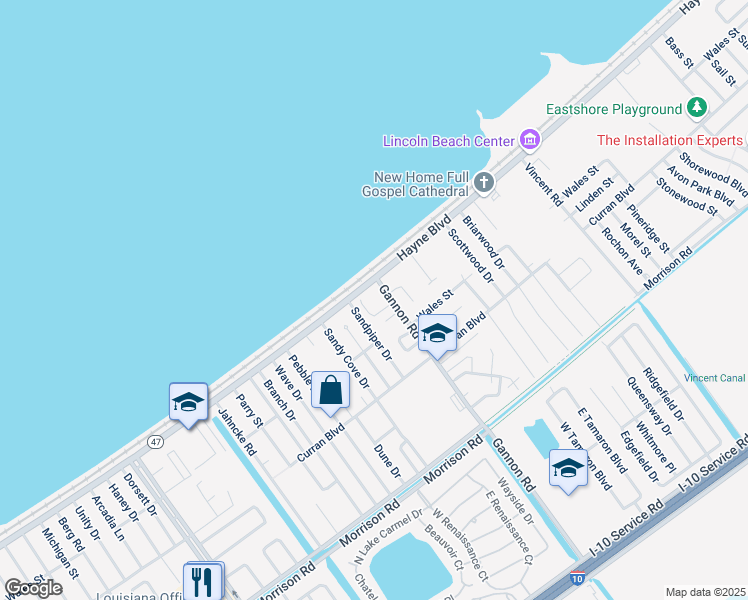Click the Michigan St label
Image resolution: width=748 pixels, height=600 pixels.
pyautogui.click(x=60, y=553)
